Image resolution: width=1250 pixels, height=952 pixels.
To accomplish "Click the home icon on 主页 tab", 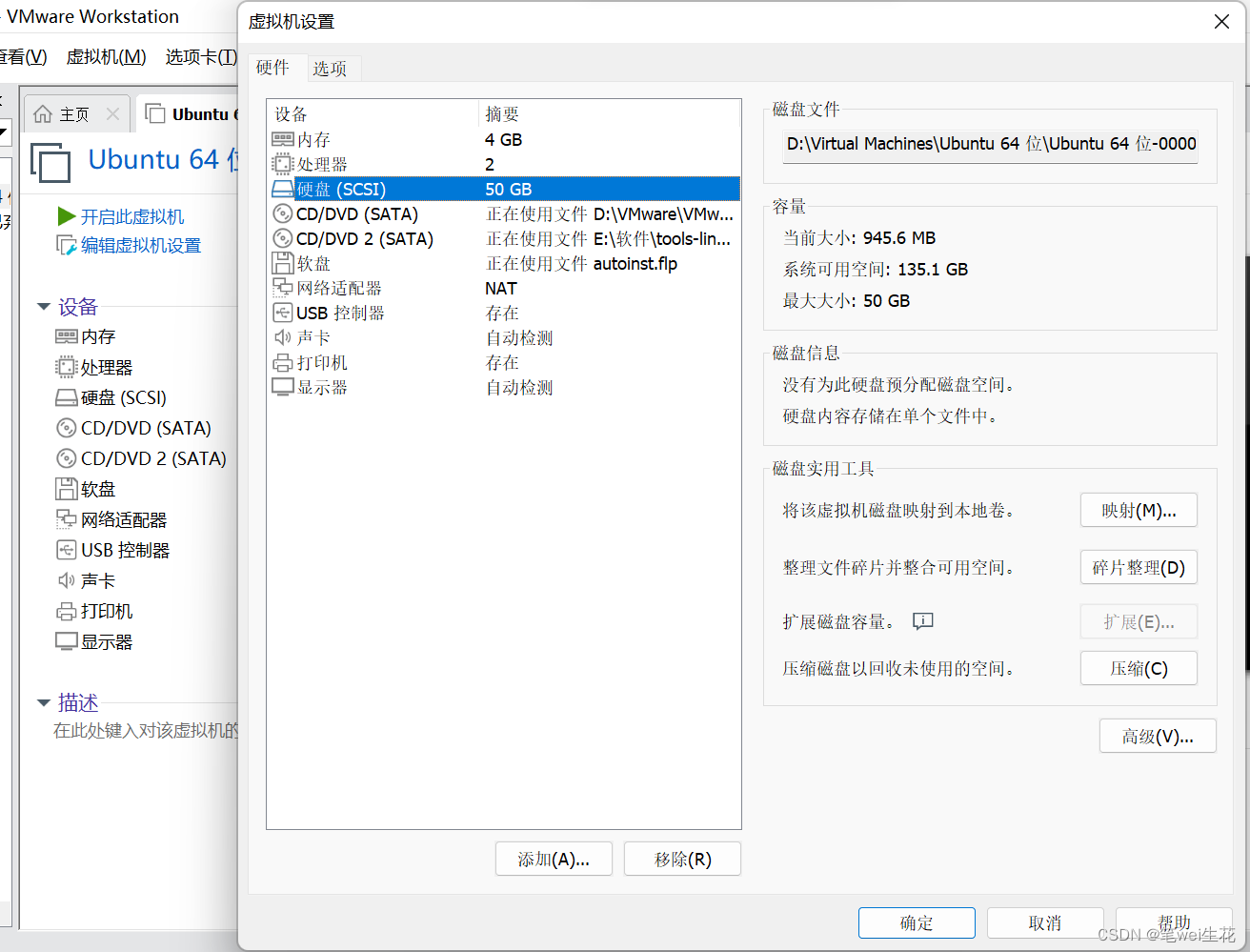I will pyautogui.click(x=43, y=114).
